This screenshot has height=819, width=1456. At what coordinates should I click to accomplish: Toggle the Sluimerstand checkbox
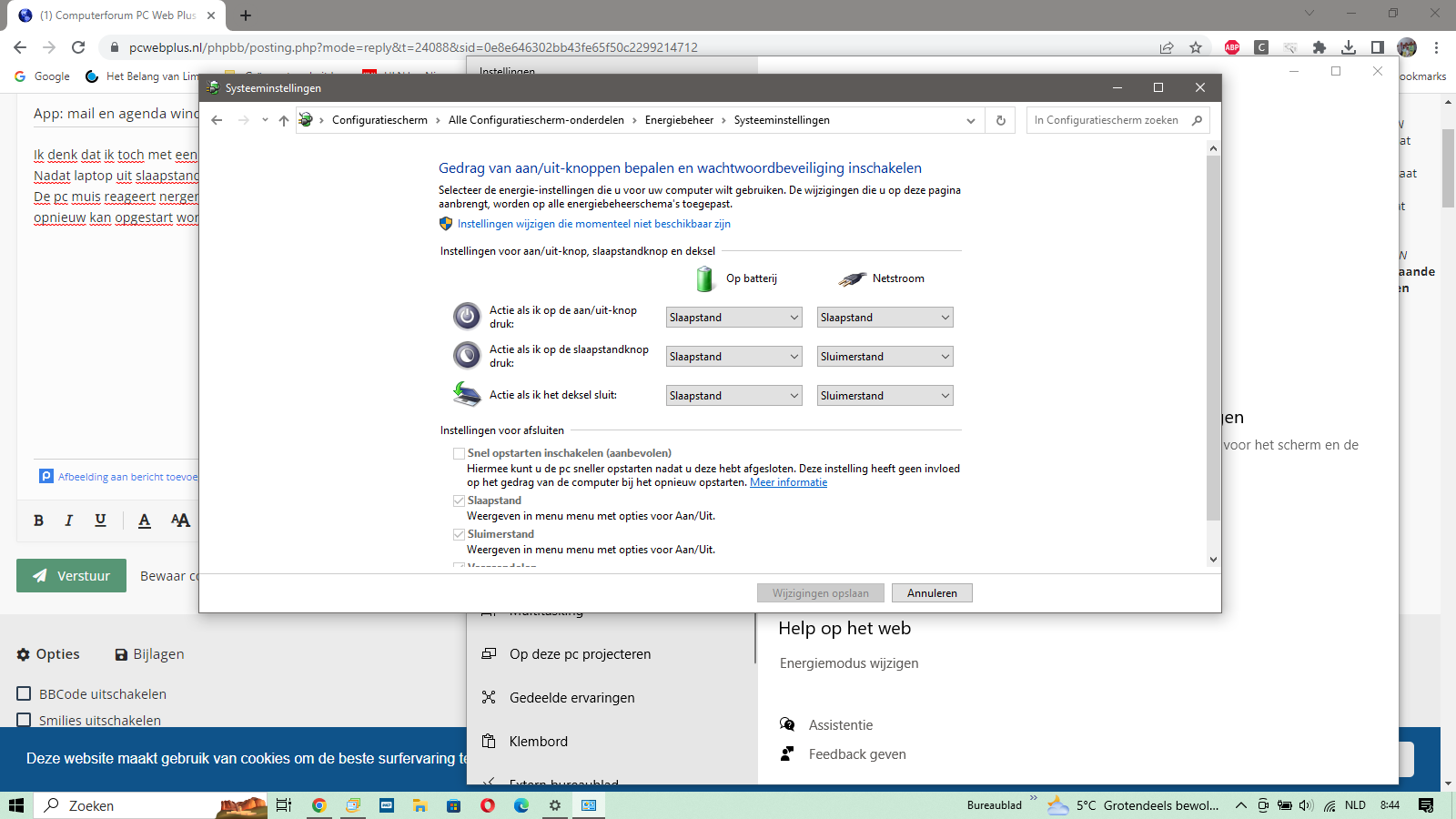coord(459,534)
